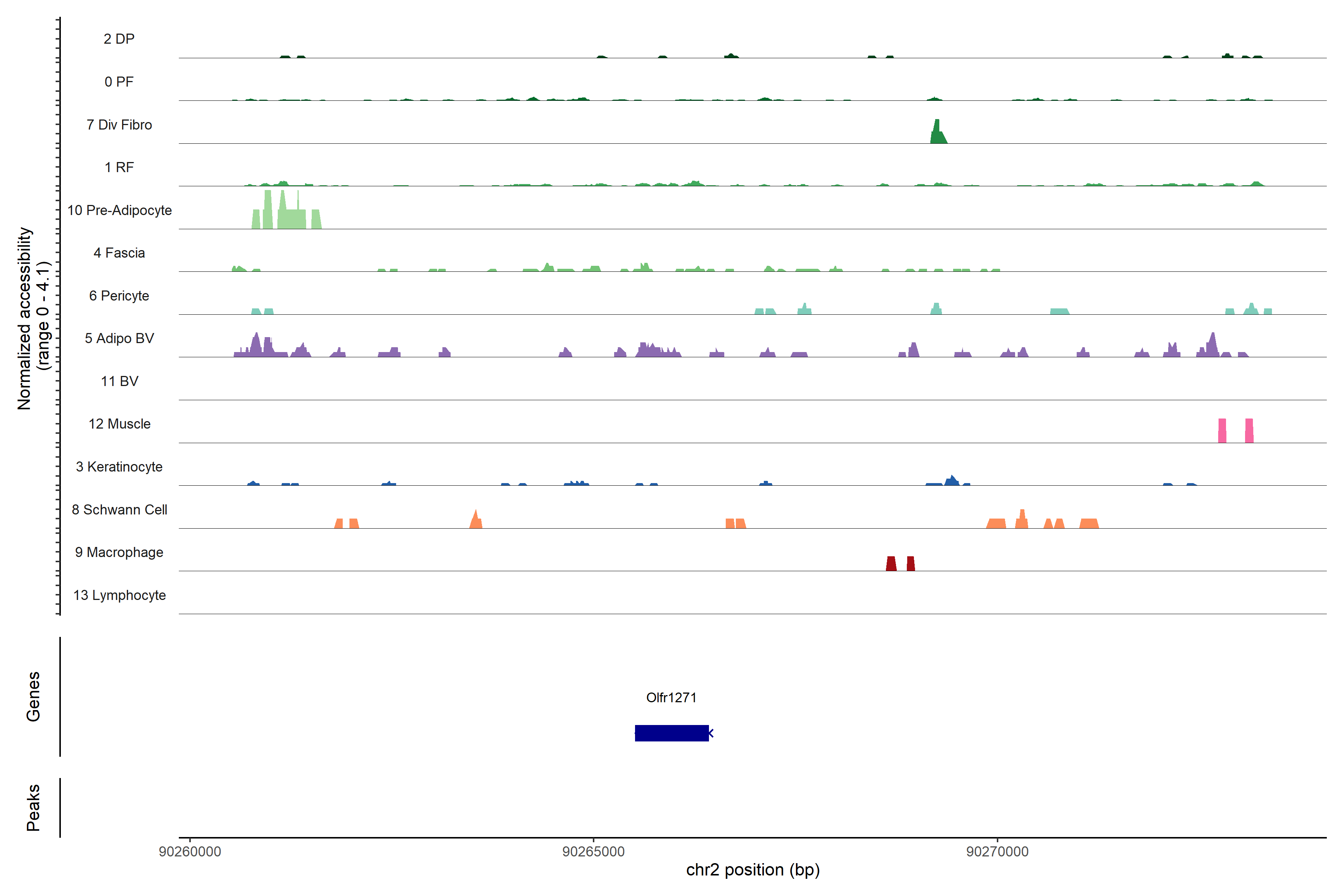Select the 2 DP track label
1344x896 pixels.
coord(119,39)
